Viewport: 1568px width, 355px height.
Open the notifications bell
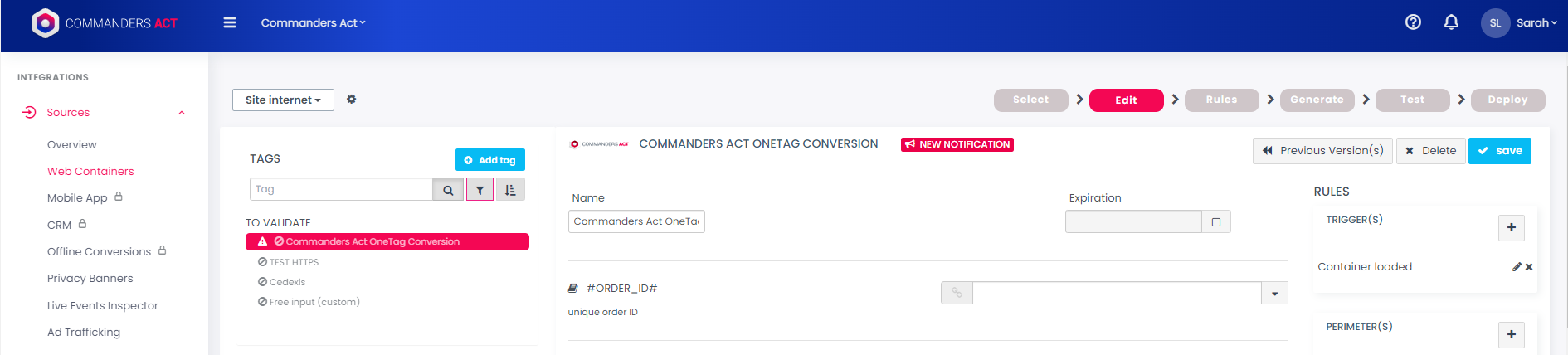coord(1451,22)
